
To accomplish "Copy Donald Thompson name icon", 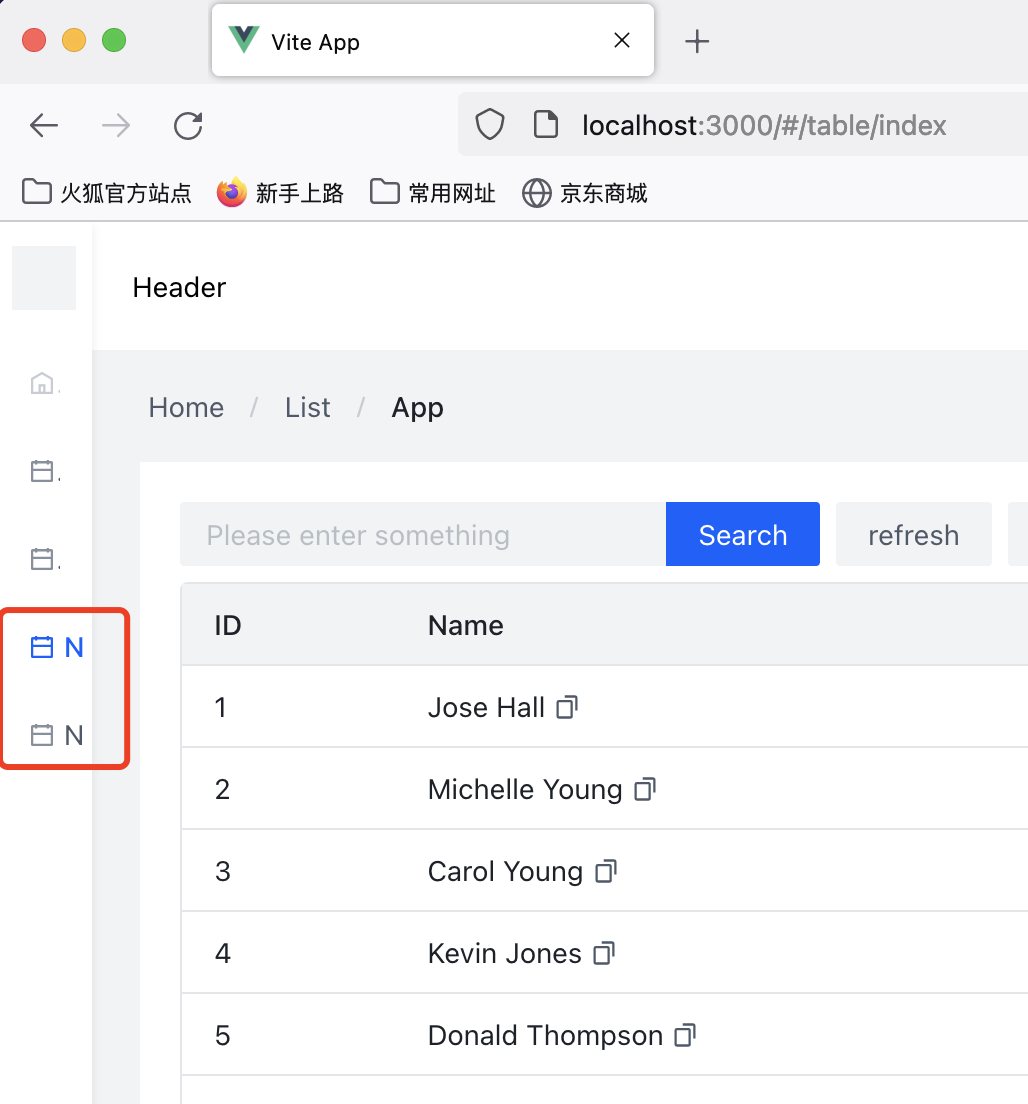I will coord(685,1035).
